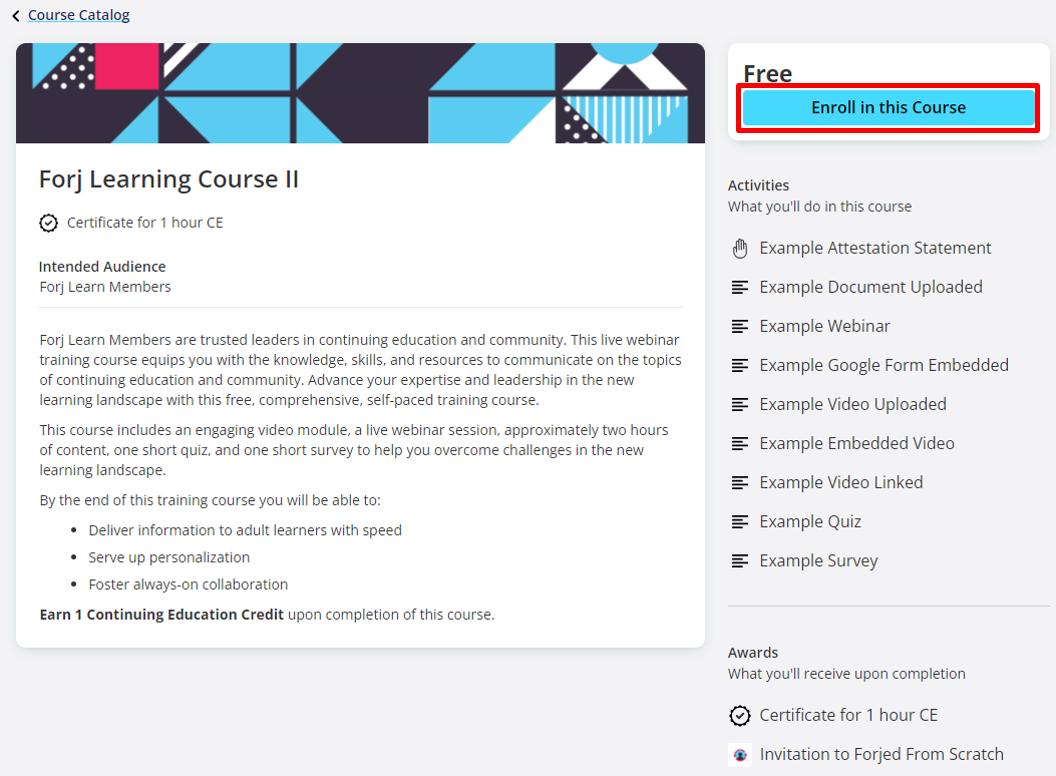Click the Certificate for 1 hour CE award text
1056x776 pixels.
pyautogui.click(x=848, y=715)
